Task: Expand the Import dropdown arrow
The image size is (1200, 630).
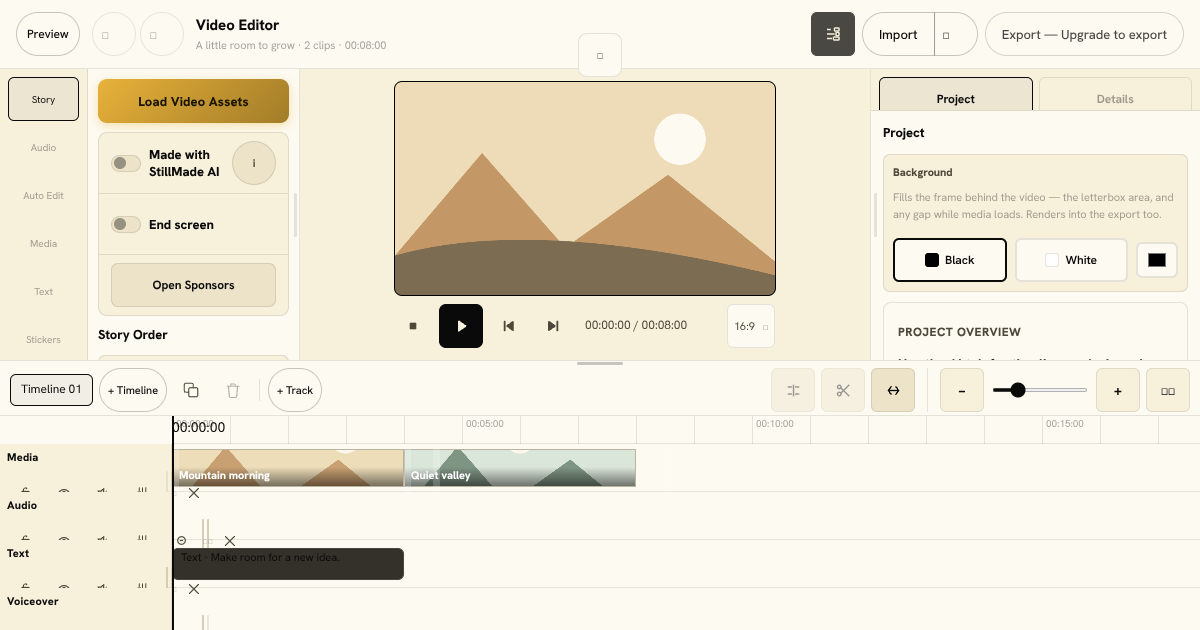Action: pyautogui.click(x=956, y=34)
